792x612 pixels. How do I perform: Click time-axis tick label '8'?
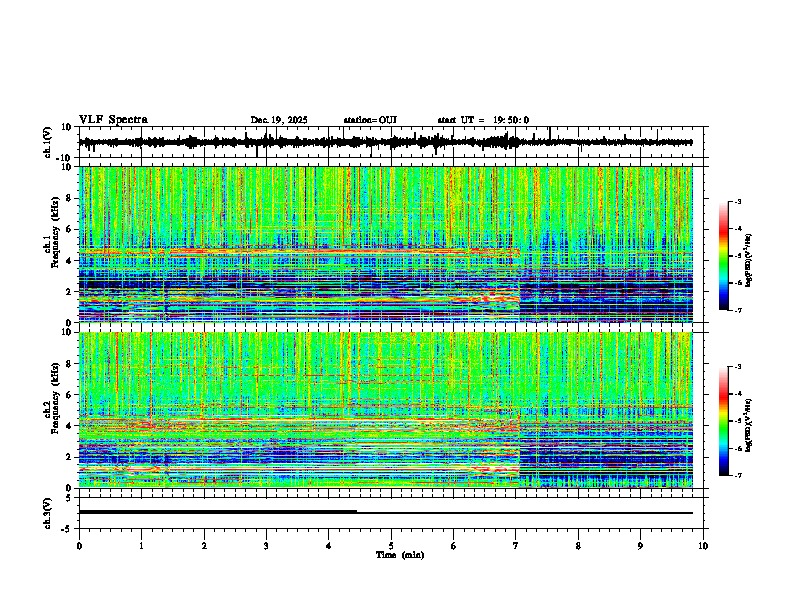(578, 546)
